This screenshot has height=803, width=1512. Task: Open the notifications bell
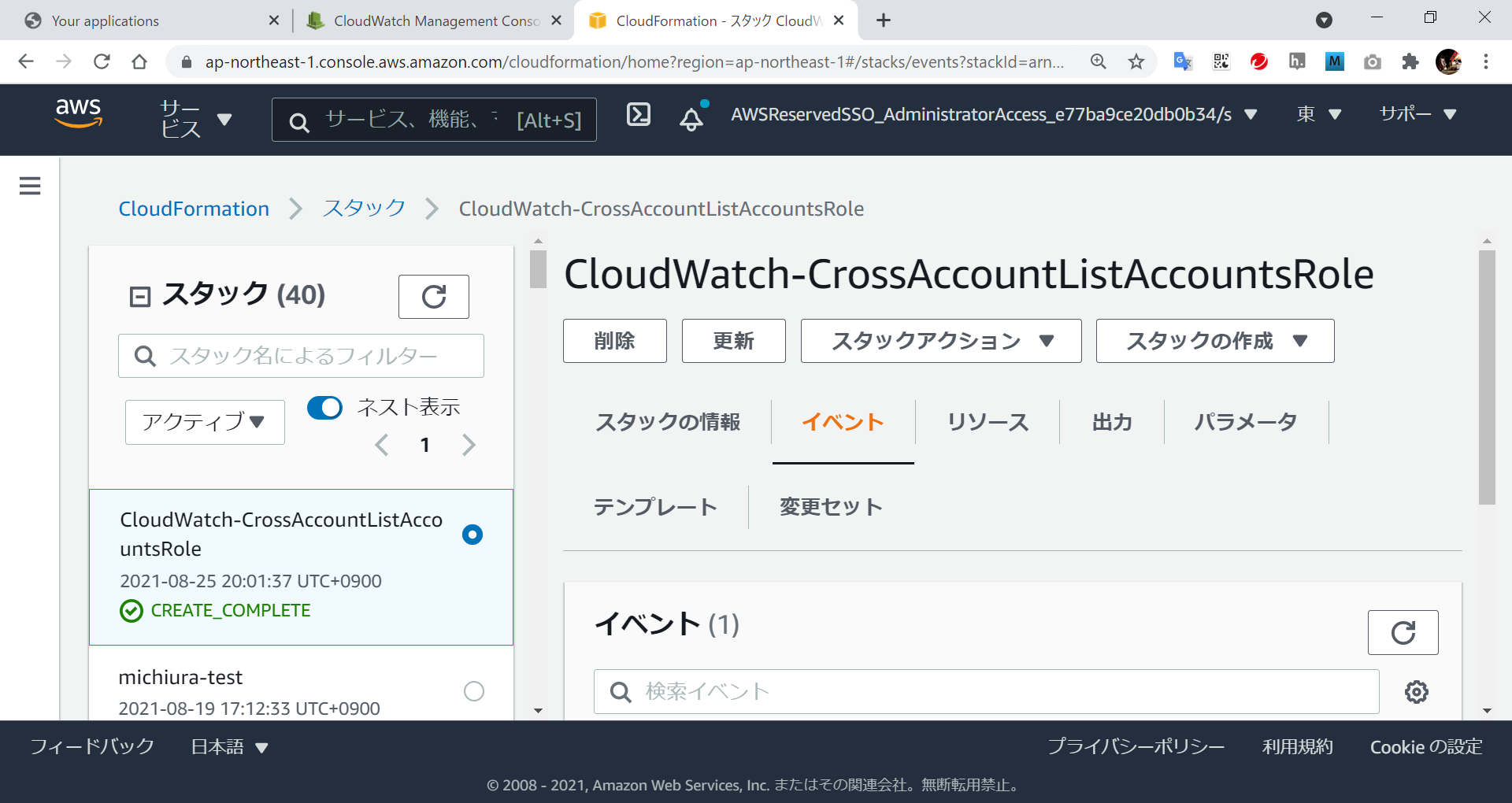691,118
